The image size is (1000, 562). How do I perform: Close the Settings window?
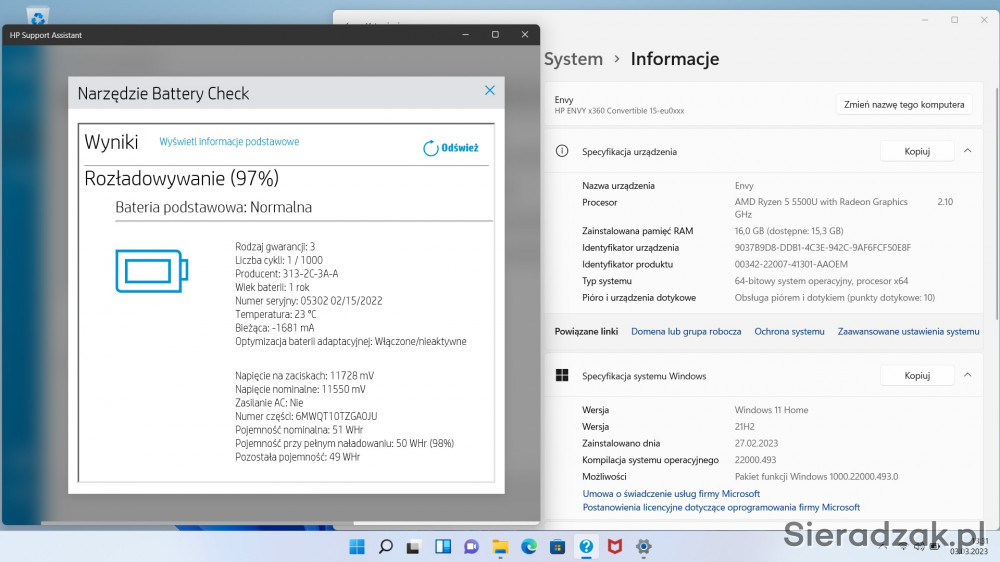click(984, 20)
